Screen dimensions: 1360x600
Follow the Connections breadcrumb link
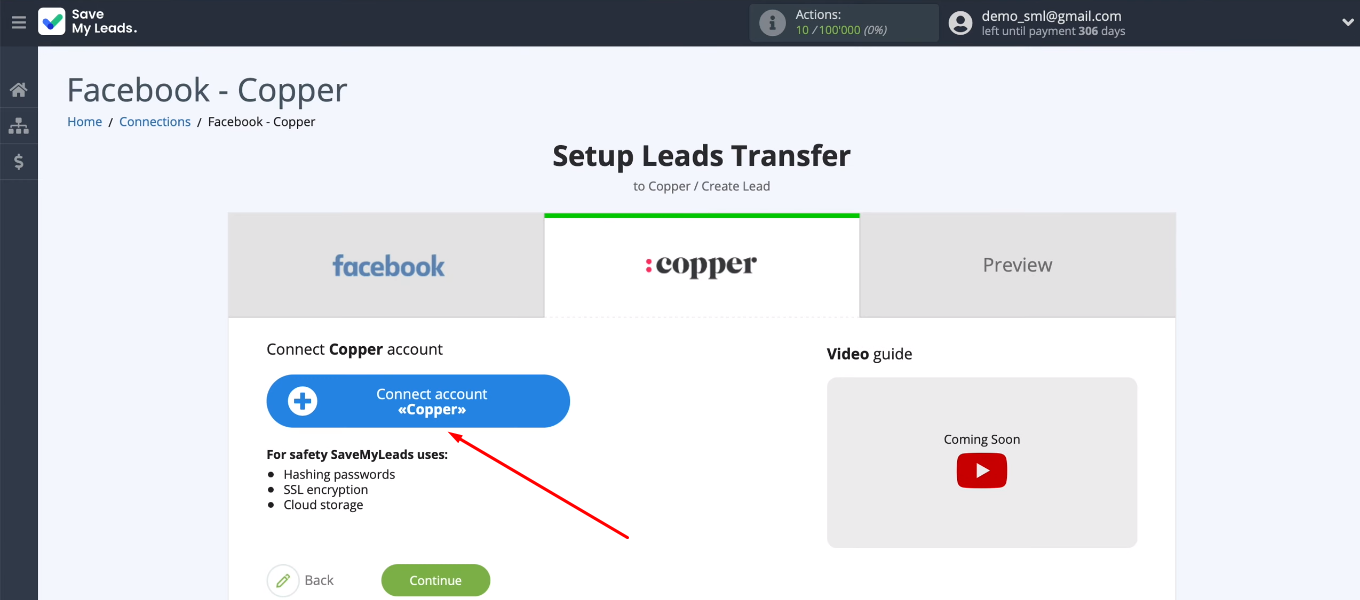click(154, 122)
